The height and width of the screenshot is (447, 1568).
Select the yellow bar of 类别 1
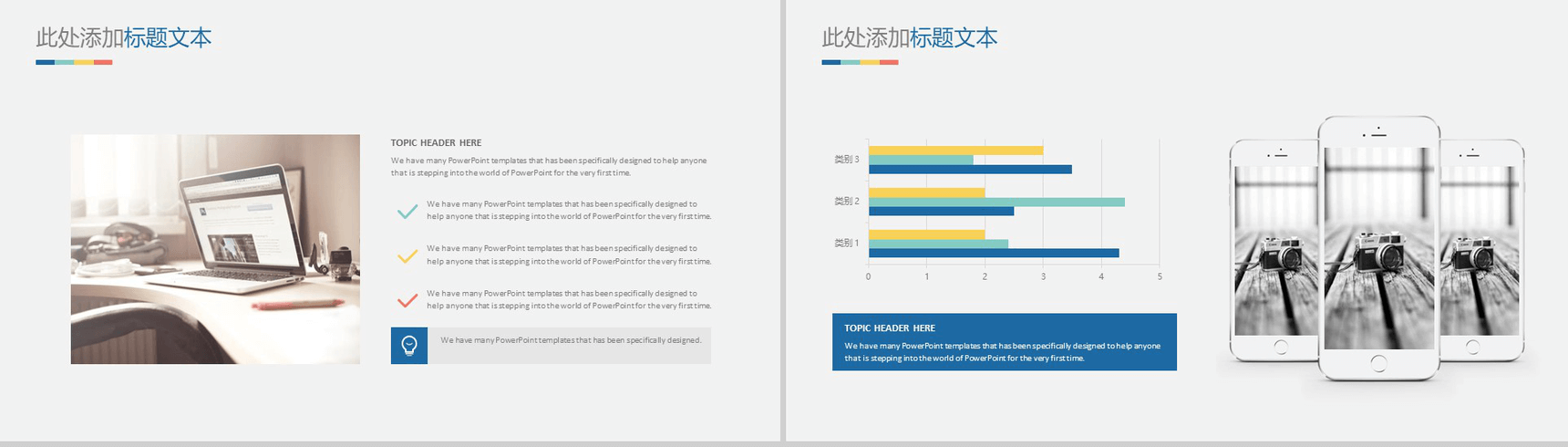click(926, 234)
